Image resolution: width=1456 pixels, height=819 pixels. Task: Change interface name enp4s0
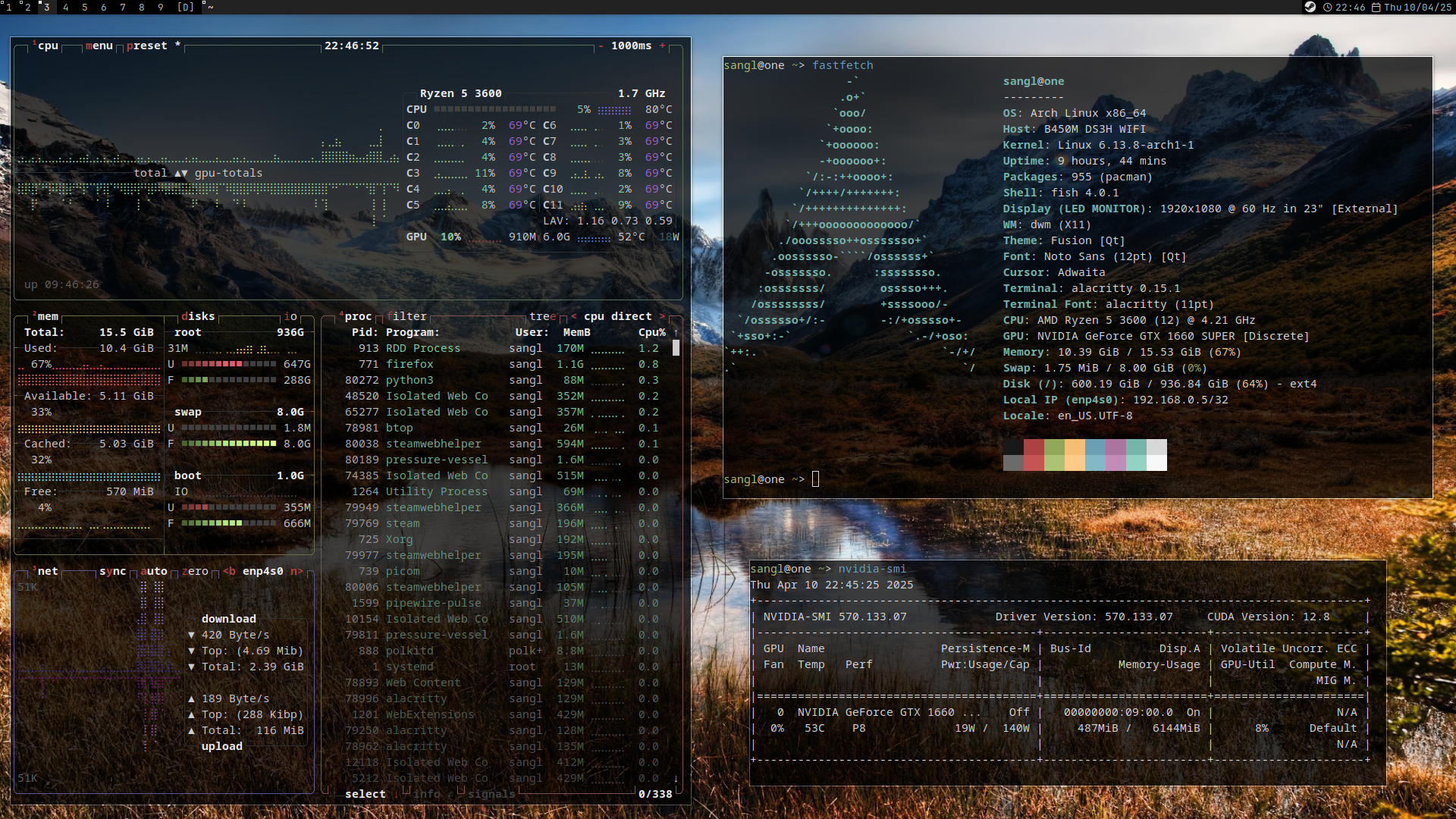[263, 571]
